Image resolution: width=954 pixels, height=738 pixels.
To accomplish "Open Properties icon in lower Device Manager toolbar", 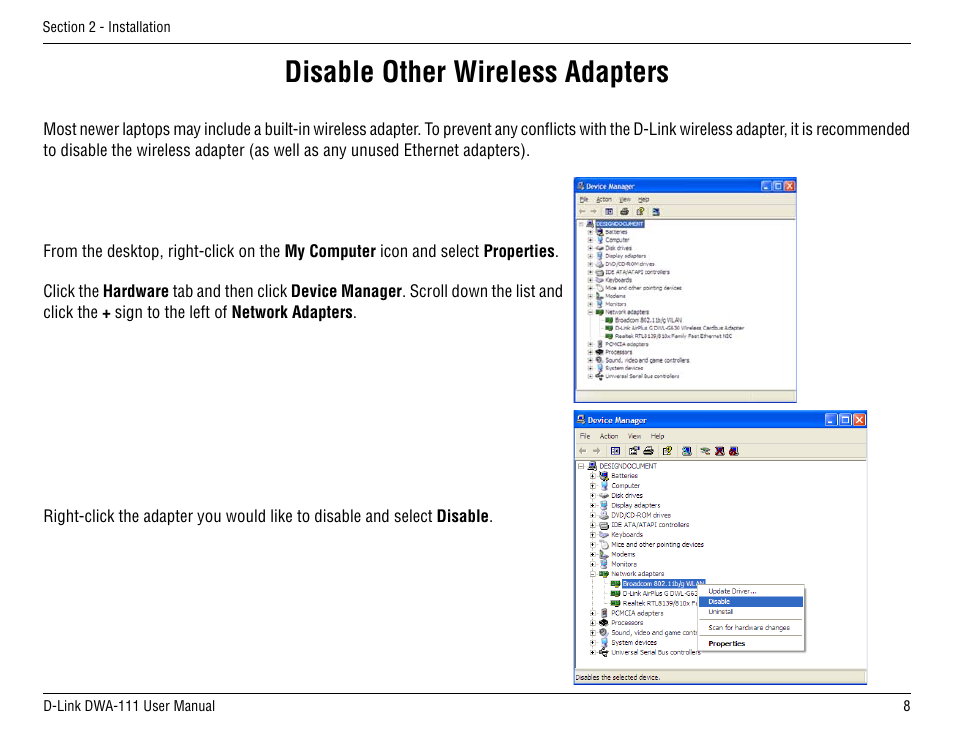I will pyautogui.click(x=633, y=451).
